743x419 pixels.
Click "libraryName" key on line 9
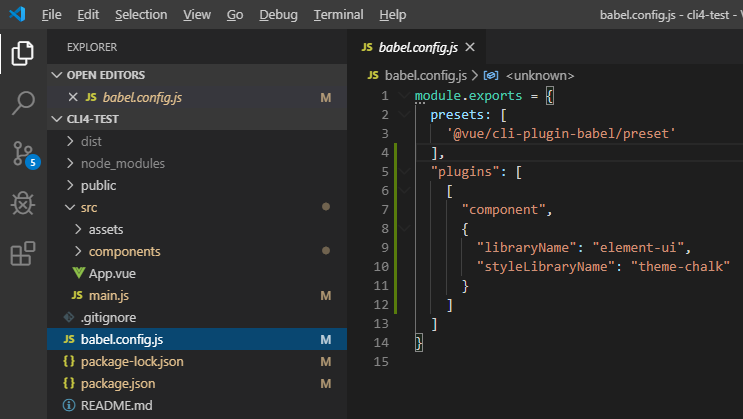pos(527,247)
